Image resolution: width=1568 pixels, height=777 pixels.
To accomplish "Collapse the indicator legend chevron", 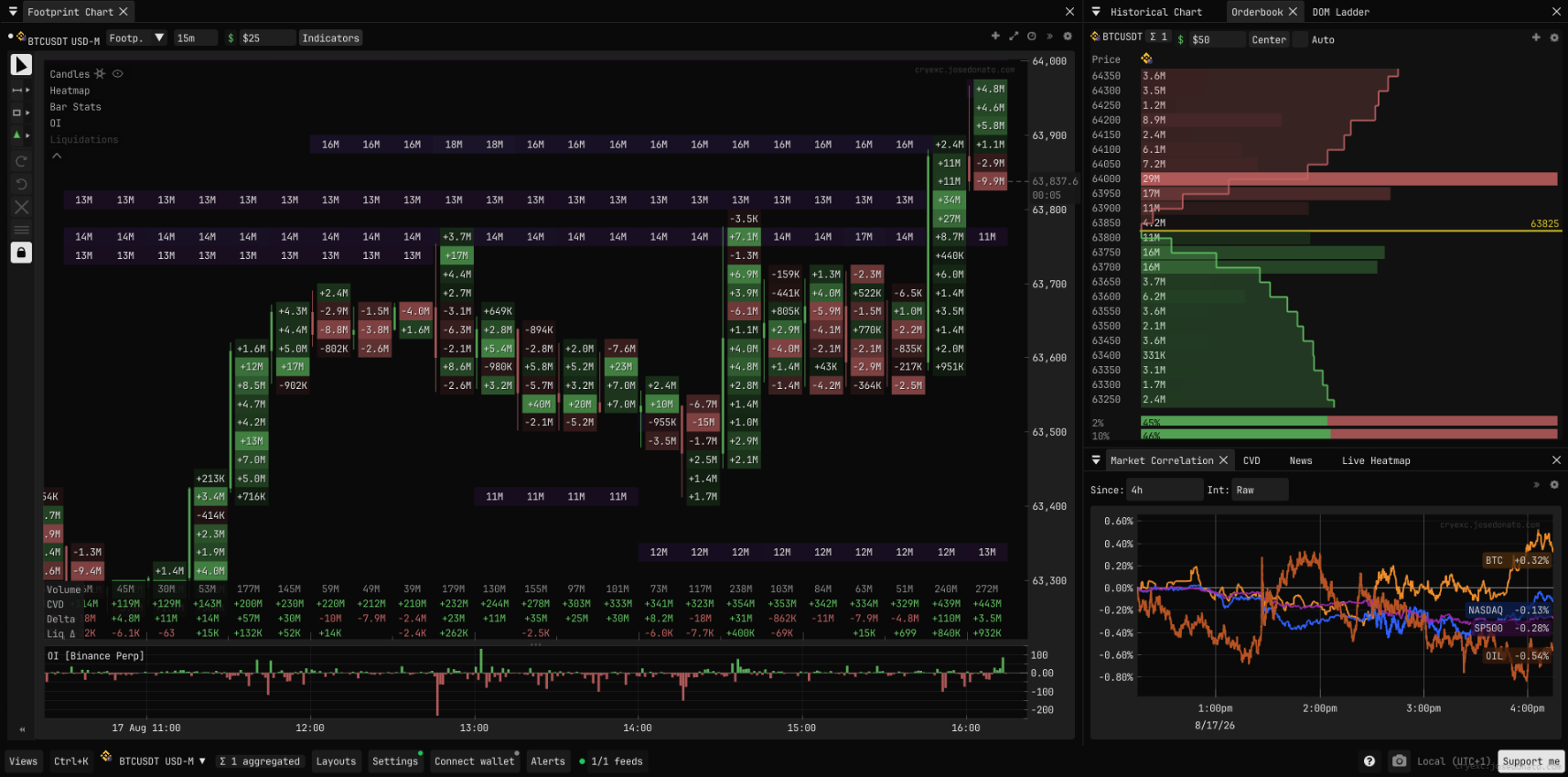I will 57,156.
